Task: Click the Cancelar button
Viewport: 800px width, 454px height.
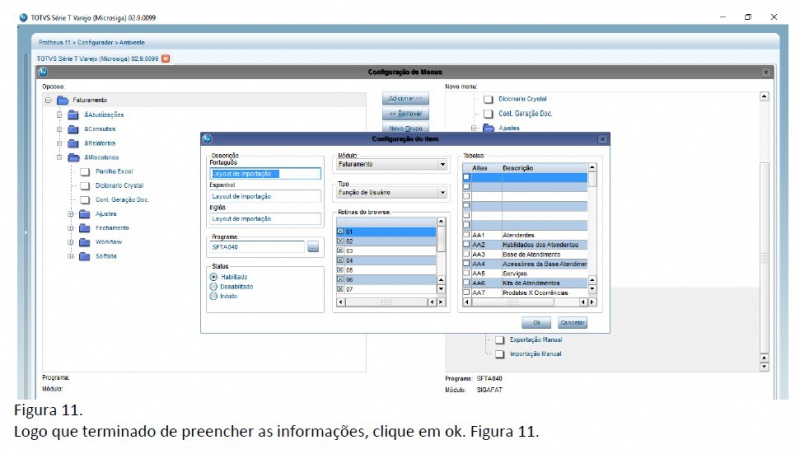Action: (572, 322)
